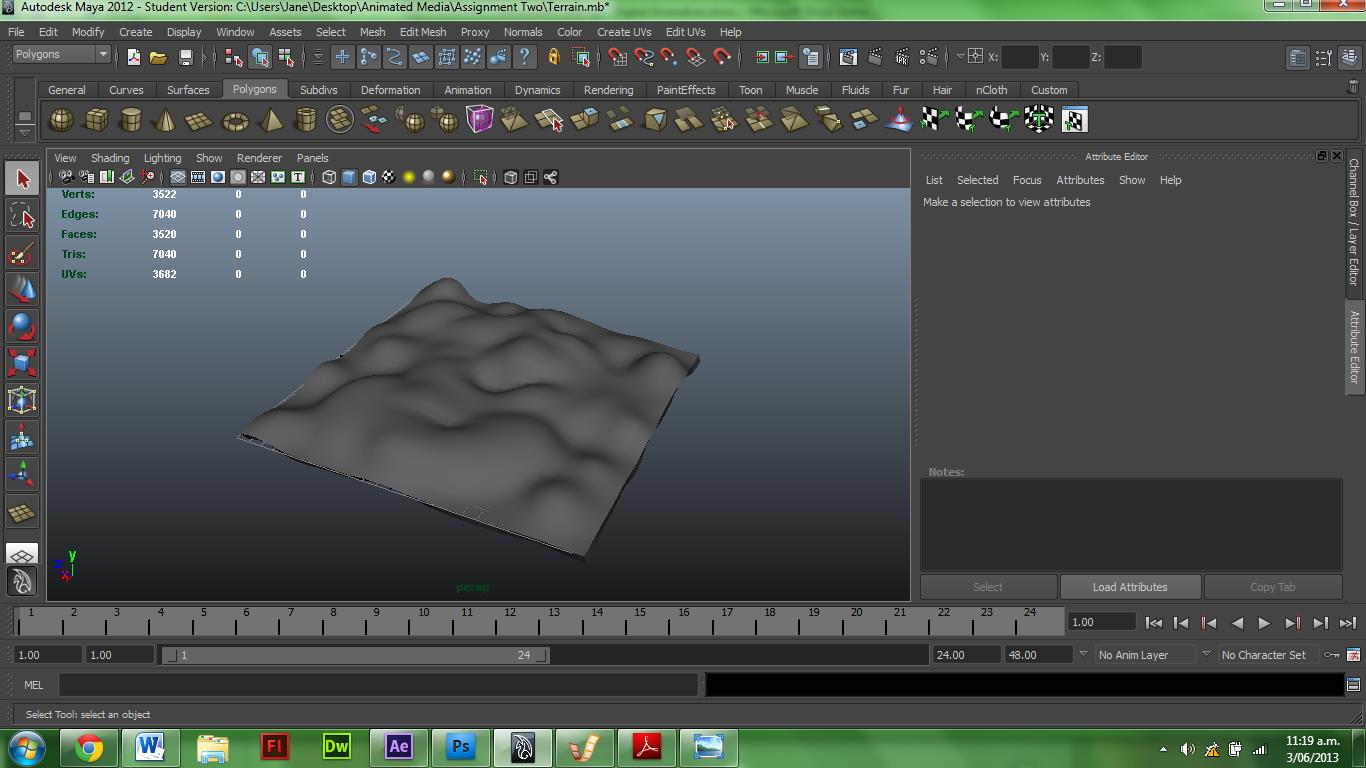Switch to the Surfaces shelf tab

point(188,90)
